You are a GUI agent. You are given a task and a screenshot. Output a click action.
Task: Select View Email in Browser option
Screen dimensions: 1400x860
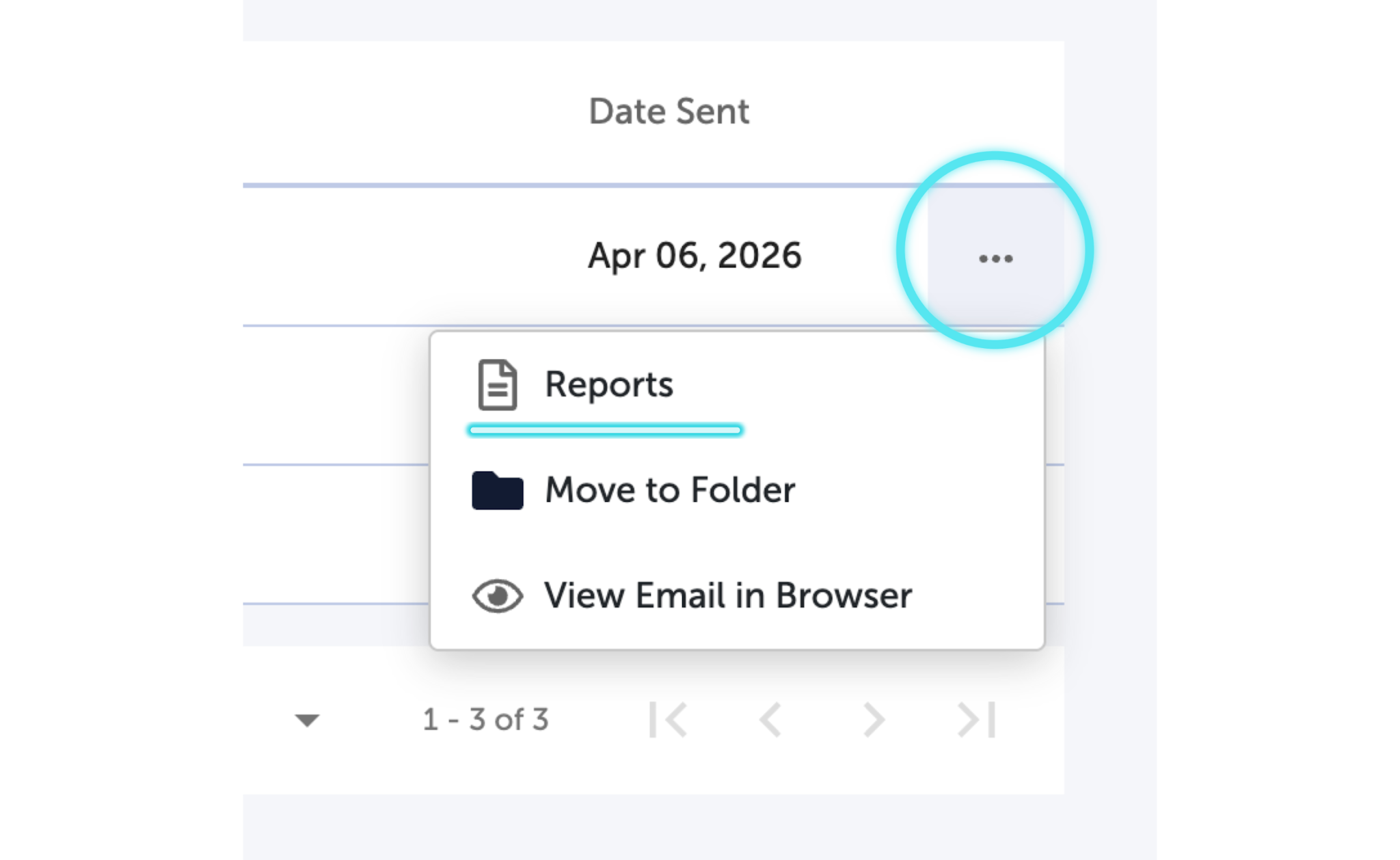pos(727,596)
